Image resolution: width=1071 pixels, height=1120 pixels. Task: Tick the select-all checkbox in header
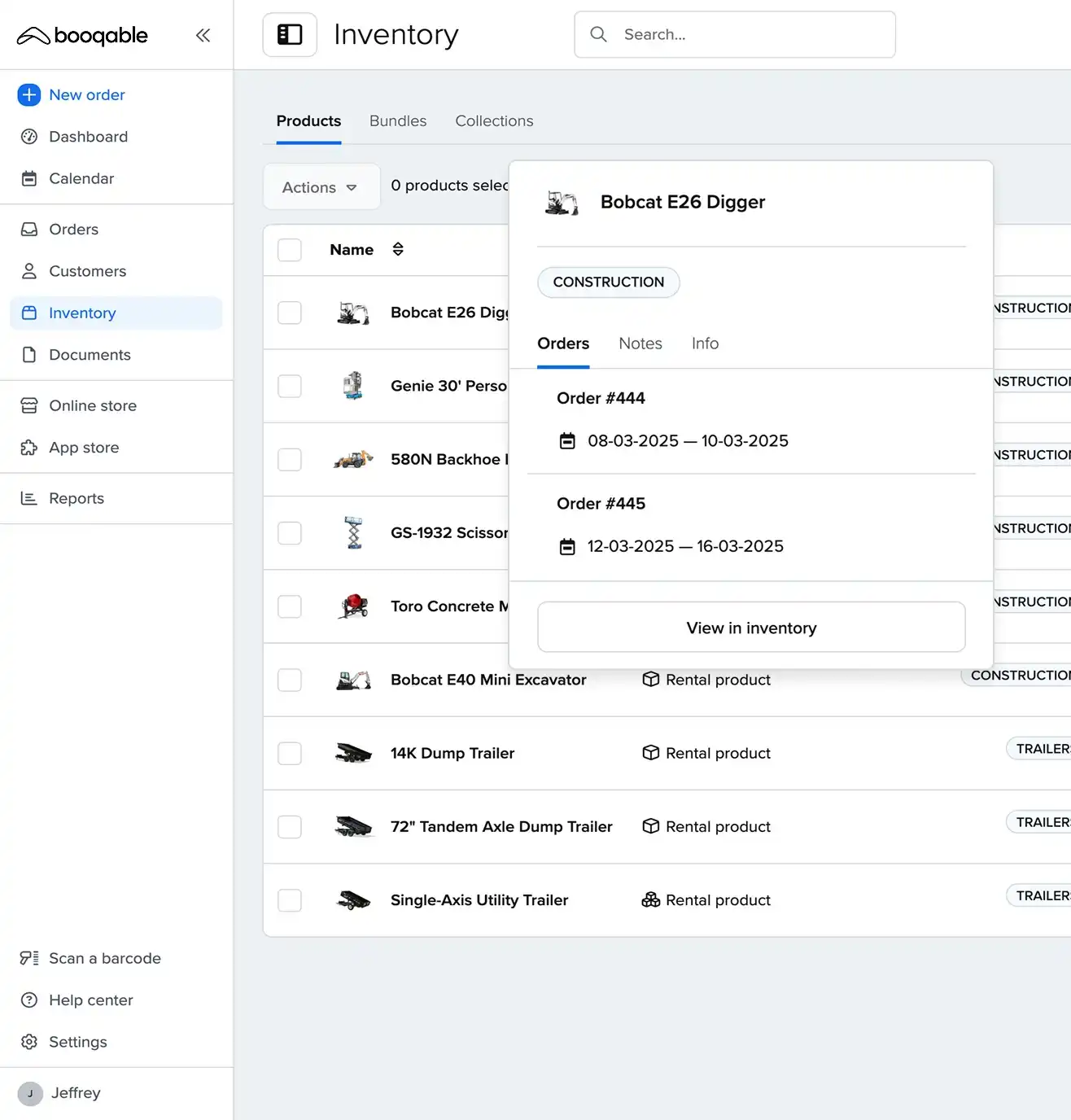click(290, 250)
